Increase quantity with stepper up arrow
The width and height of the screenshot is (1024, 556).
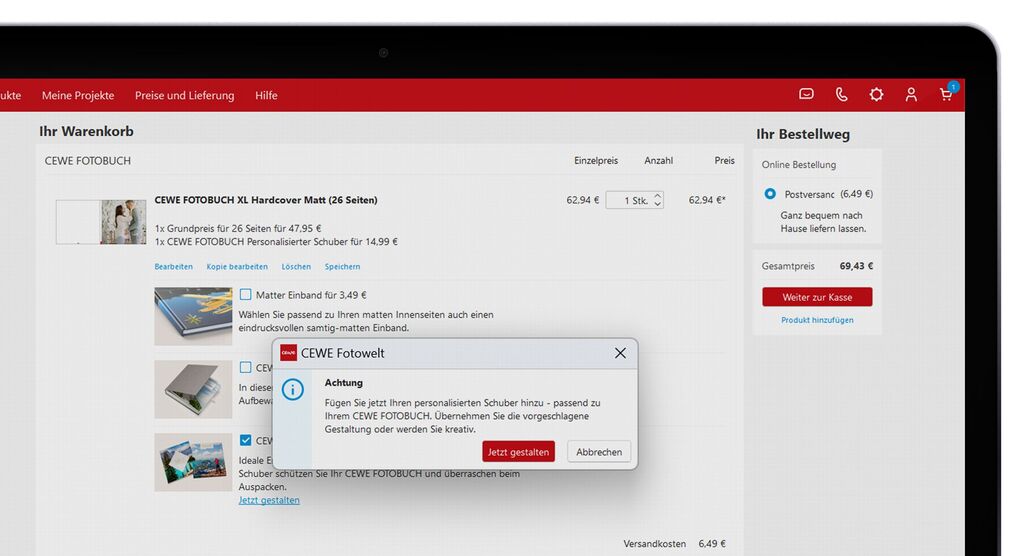click(x=658, y=195)
